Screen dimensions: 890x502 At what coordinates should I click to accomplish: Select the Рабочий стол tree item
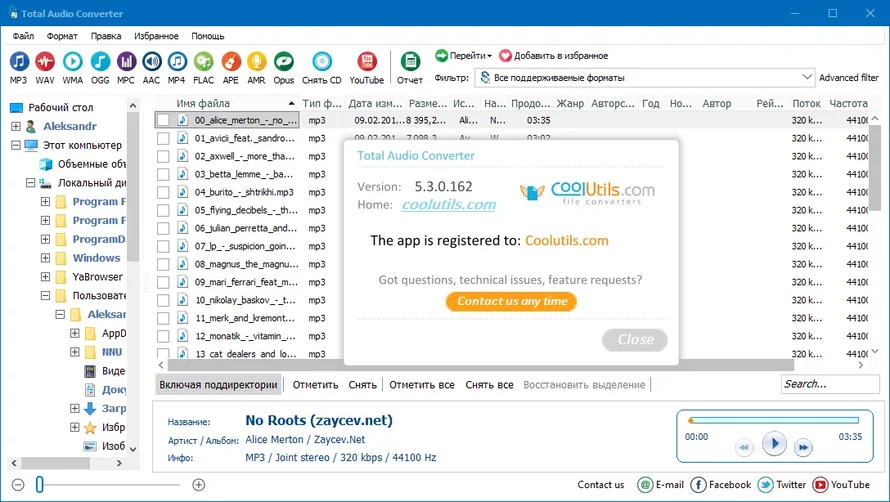click(61, 107)
